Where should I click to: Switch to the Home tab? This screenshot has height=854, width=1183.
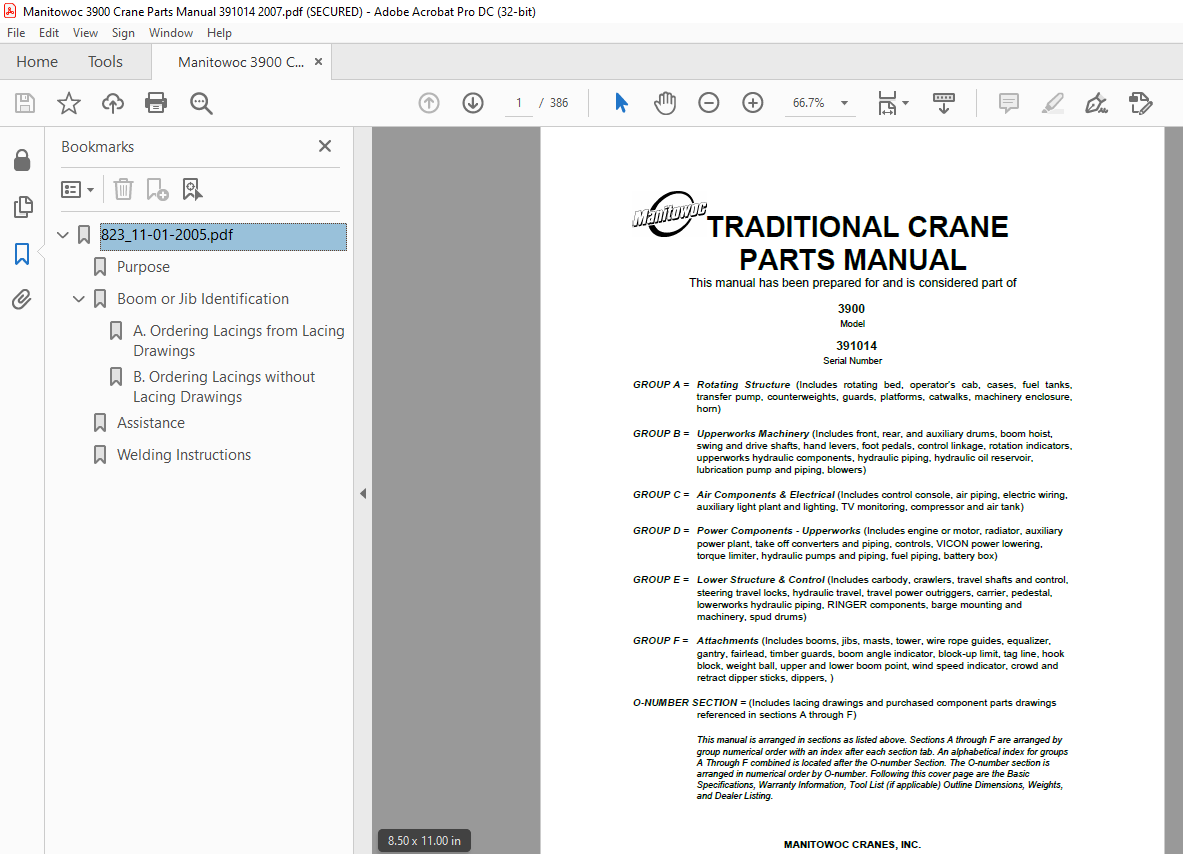coord(37,62)
